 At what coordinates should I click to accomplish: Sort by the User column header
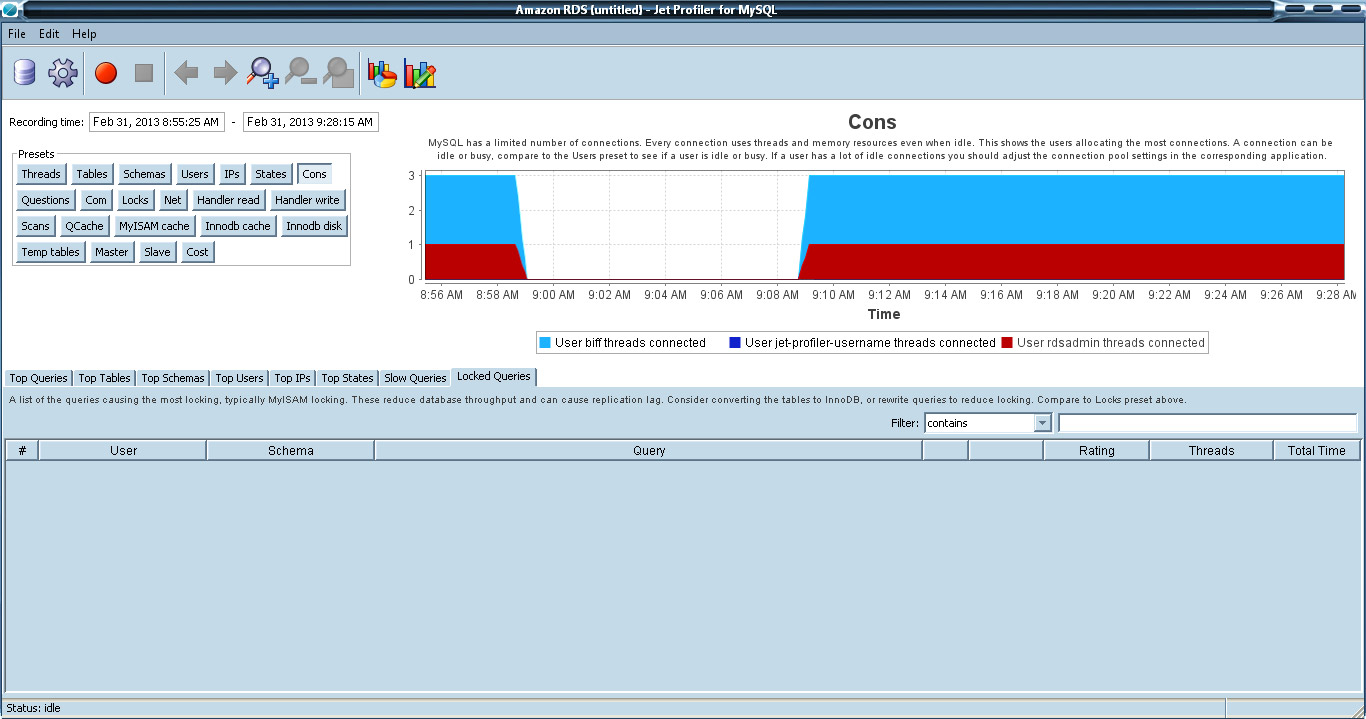[123, 451]
